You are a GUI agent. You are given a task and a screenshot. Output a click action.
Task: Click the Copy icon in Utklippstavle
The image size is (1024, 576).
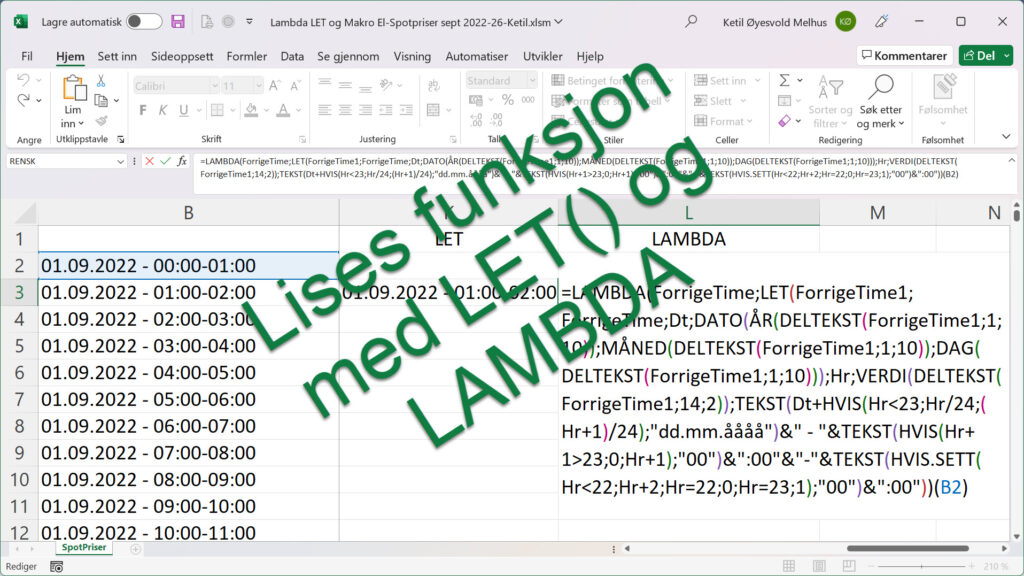point(101,101)
